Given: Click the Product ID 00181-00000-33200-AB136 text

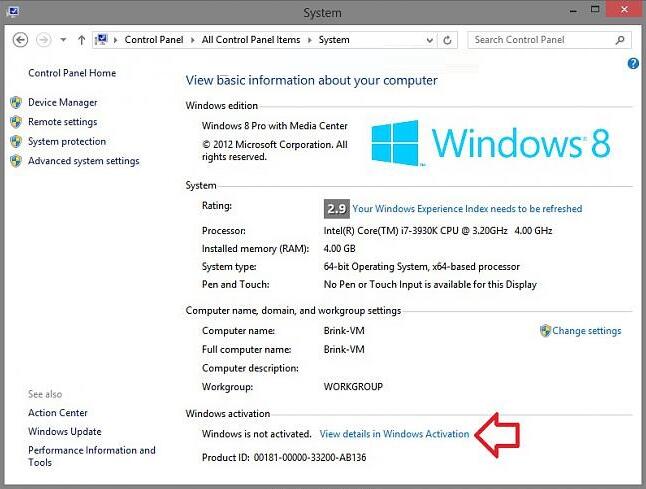Looking at the screenshot, I should pos(284,457).
